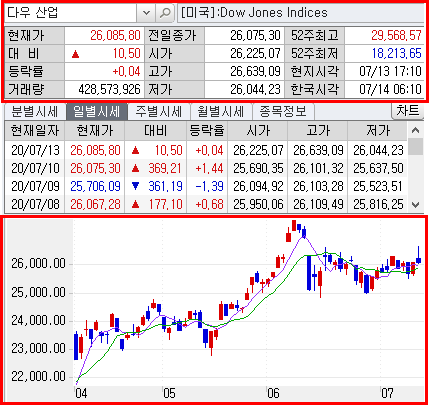
Task: Click the table scrollbar up arrow
Action: [x=415, y=130]
